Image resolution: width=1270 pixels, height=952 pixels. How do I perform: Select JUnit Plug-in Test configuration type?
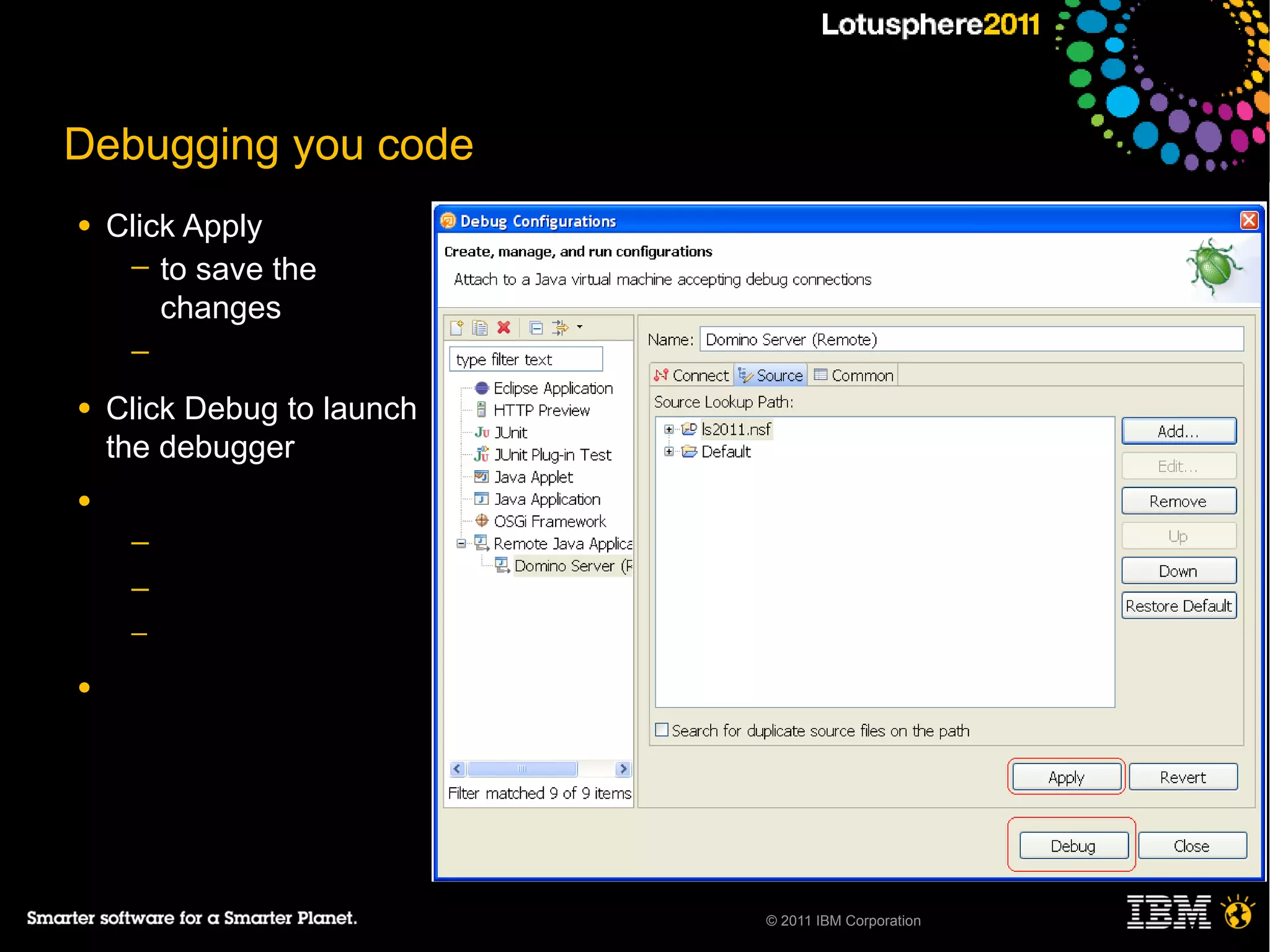[553, 455]
